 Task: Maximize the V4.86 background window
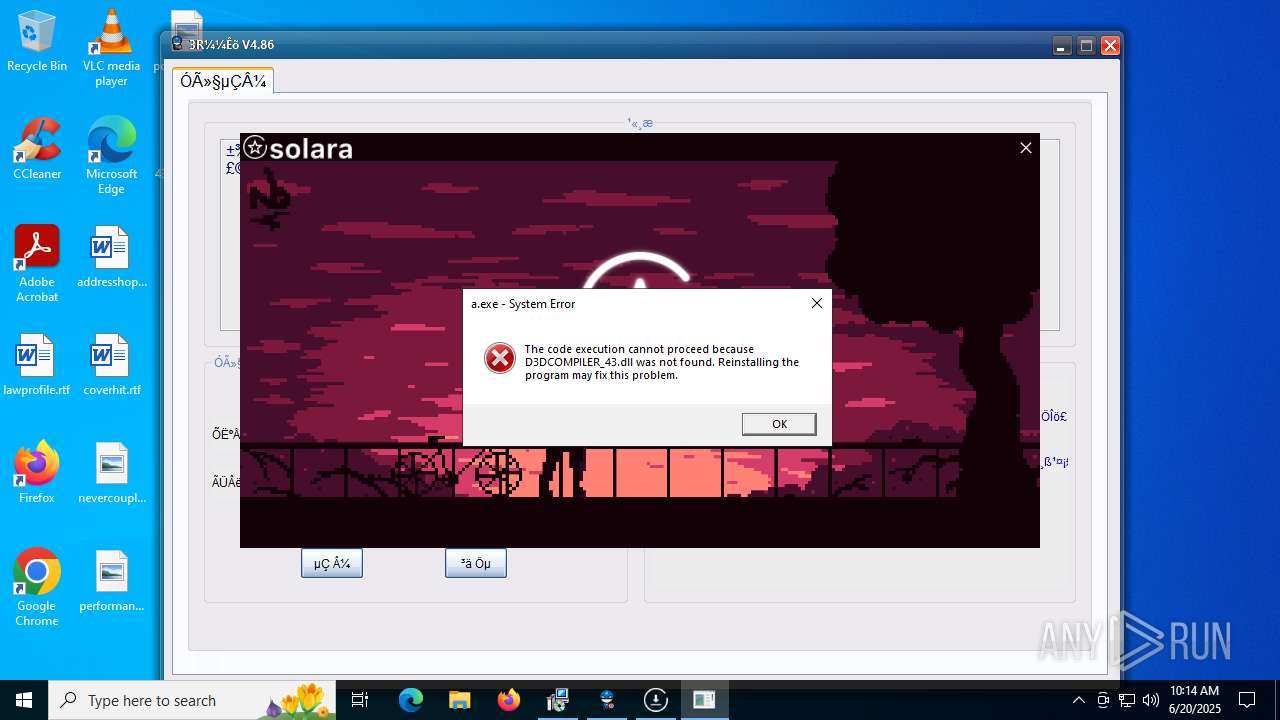[x=1086, y=45]
